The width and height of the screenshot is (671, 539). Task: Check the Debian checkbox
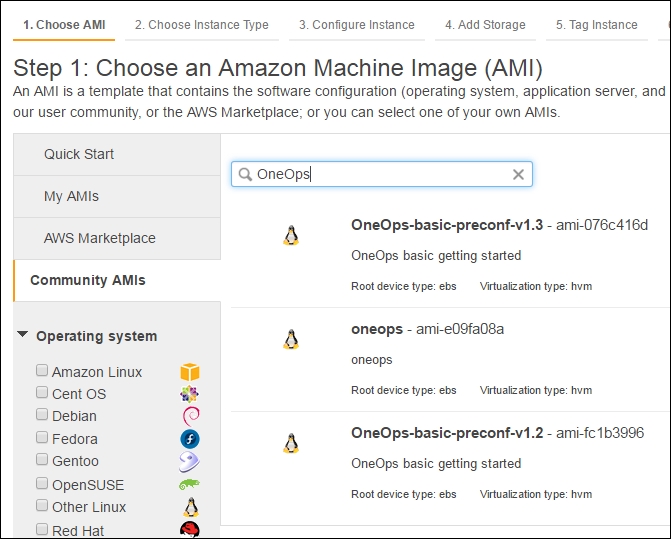pos(42,414)
